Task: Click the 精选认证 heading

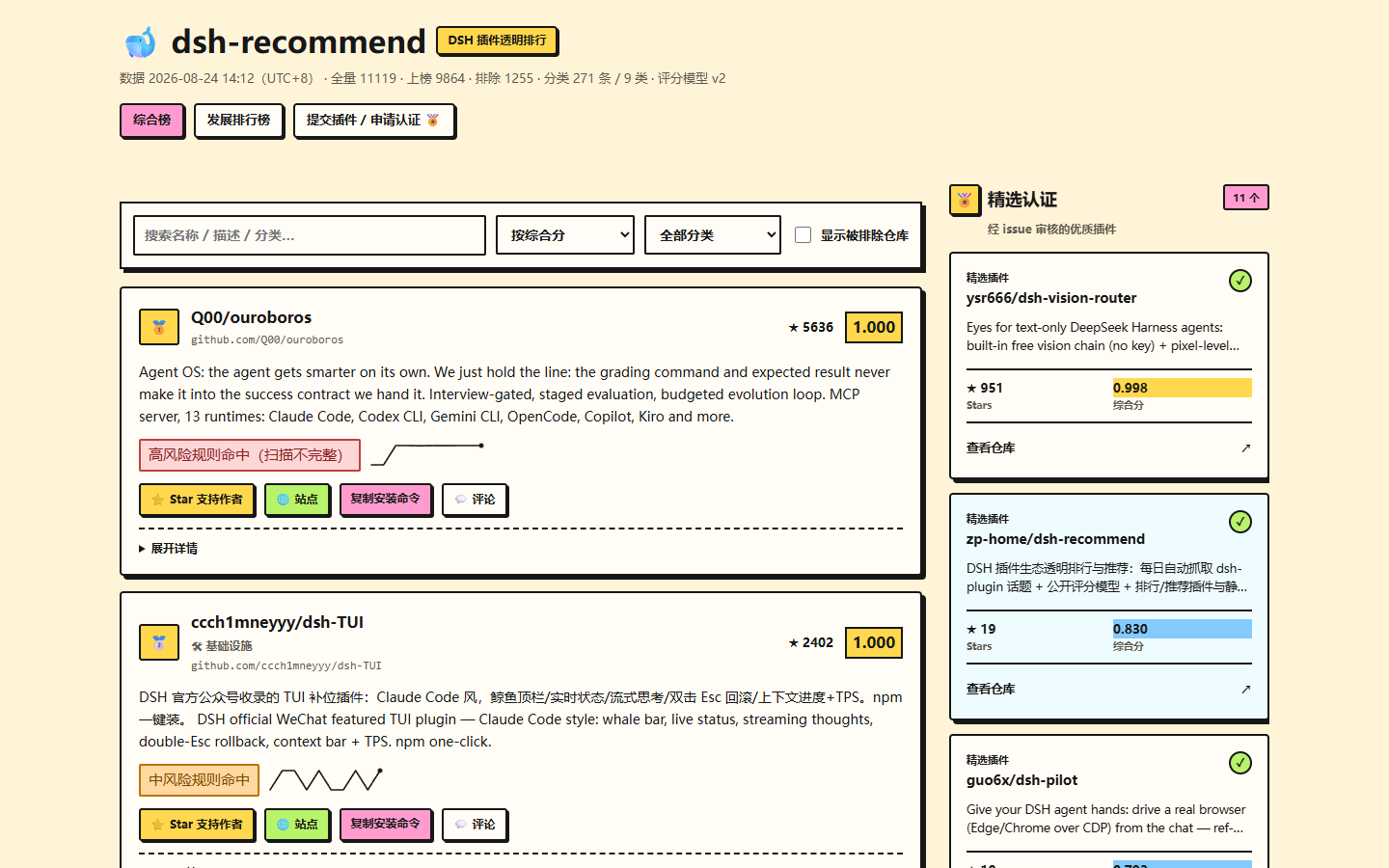Action: tap(1022, 200)
